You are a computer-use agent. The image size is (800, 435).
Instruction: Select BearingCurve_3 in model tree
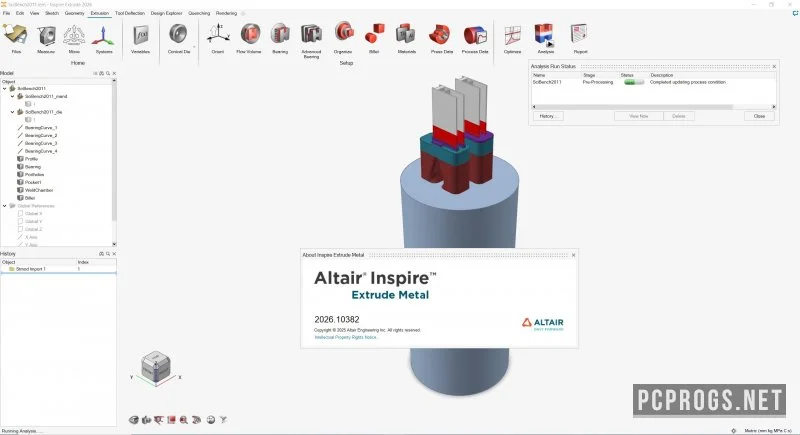pos(41,143)
